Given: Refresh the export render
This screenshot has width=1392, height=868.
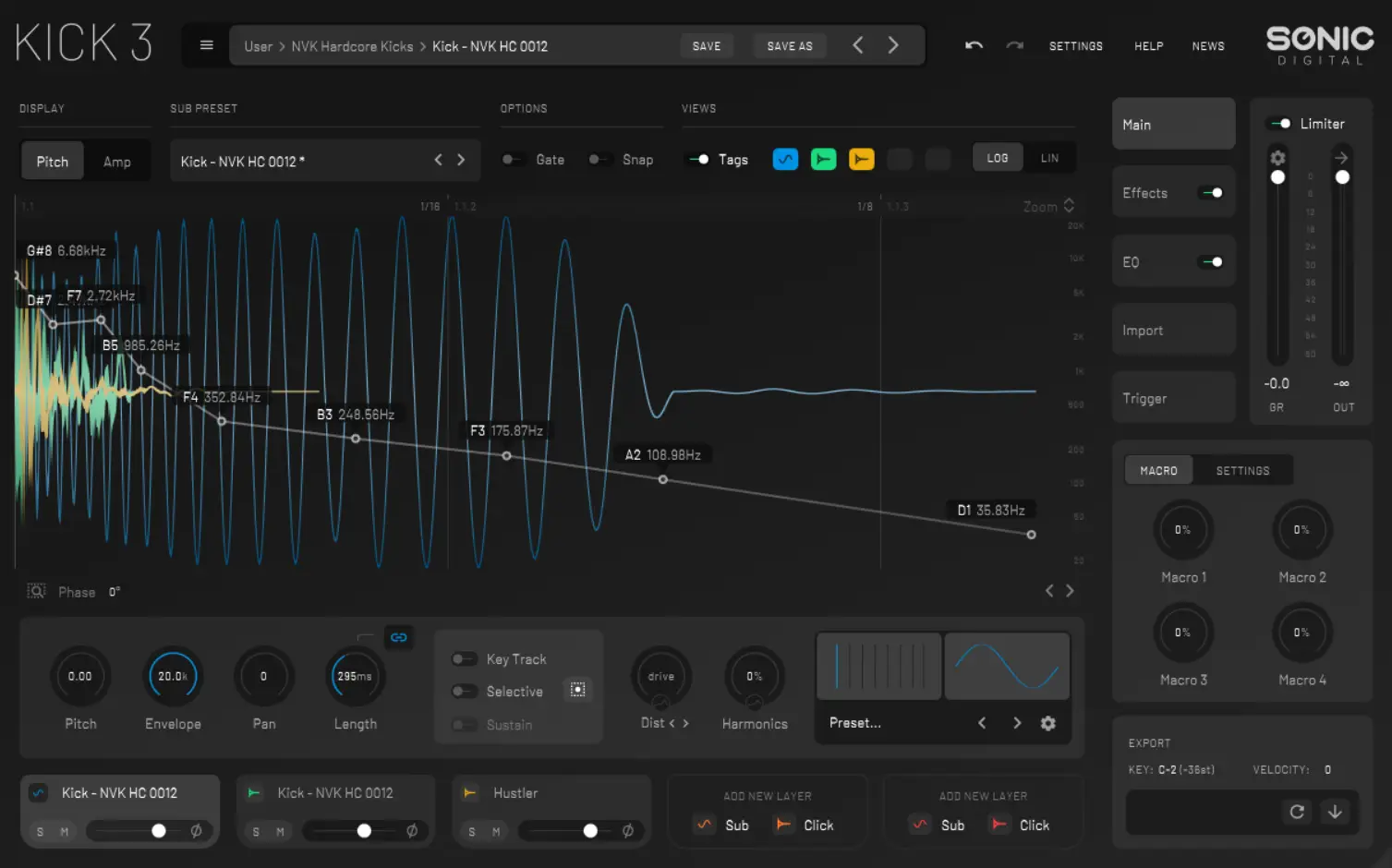Looking at the screenshot, I should [1297, 812].
